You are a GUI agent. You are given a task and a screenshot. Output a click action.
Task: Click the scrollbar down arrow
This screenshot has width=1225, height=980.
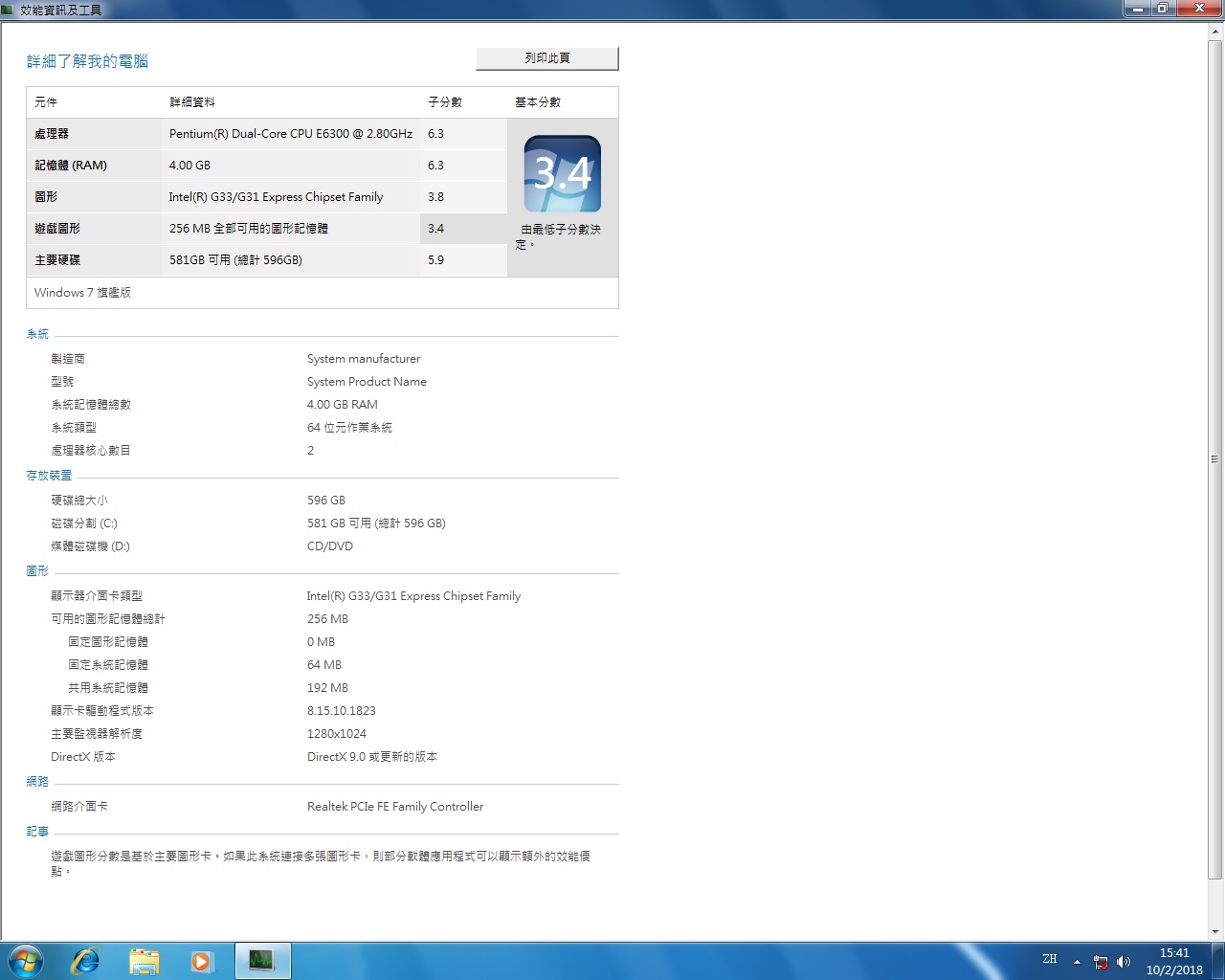pos(1215,931)
